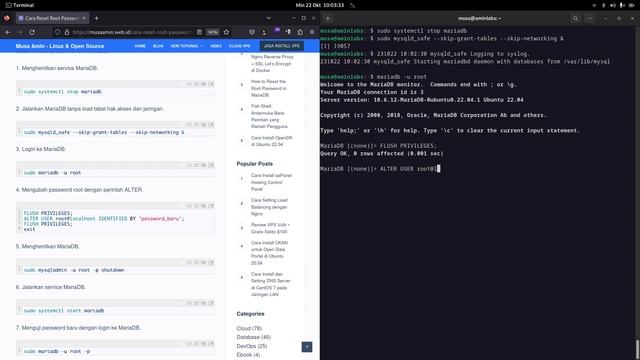Open Cara Install aaPanel Hosting Control link

pyautogui.click(x=271, y=182)
